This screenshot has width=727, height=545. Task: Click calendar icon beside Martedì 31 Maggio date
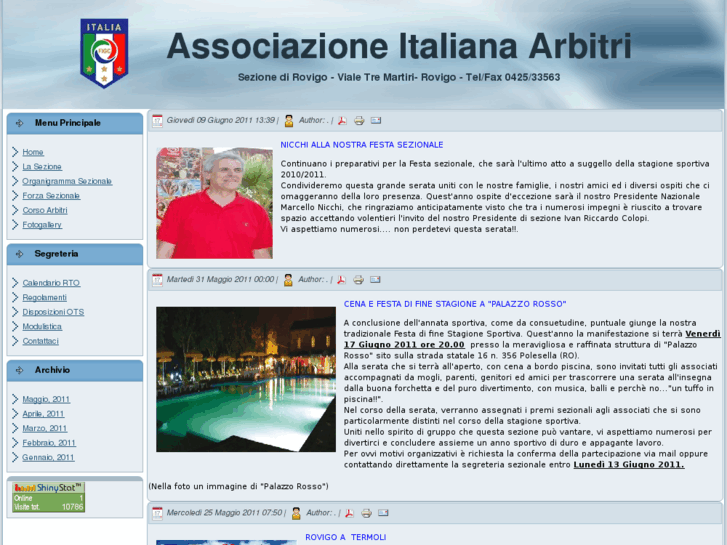[158, 280]
